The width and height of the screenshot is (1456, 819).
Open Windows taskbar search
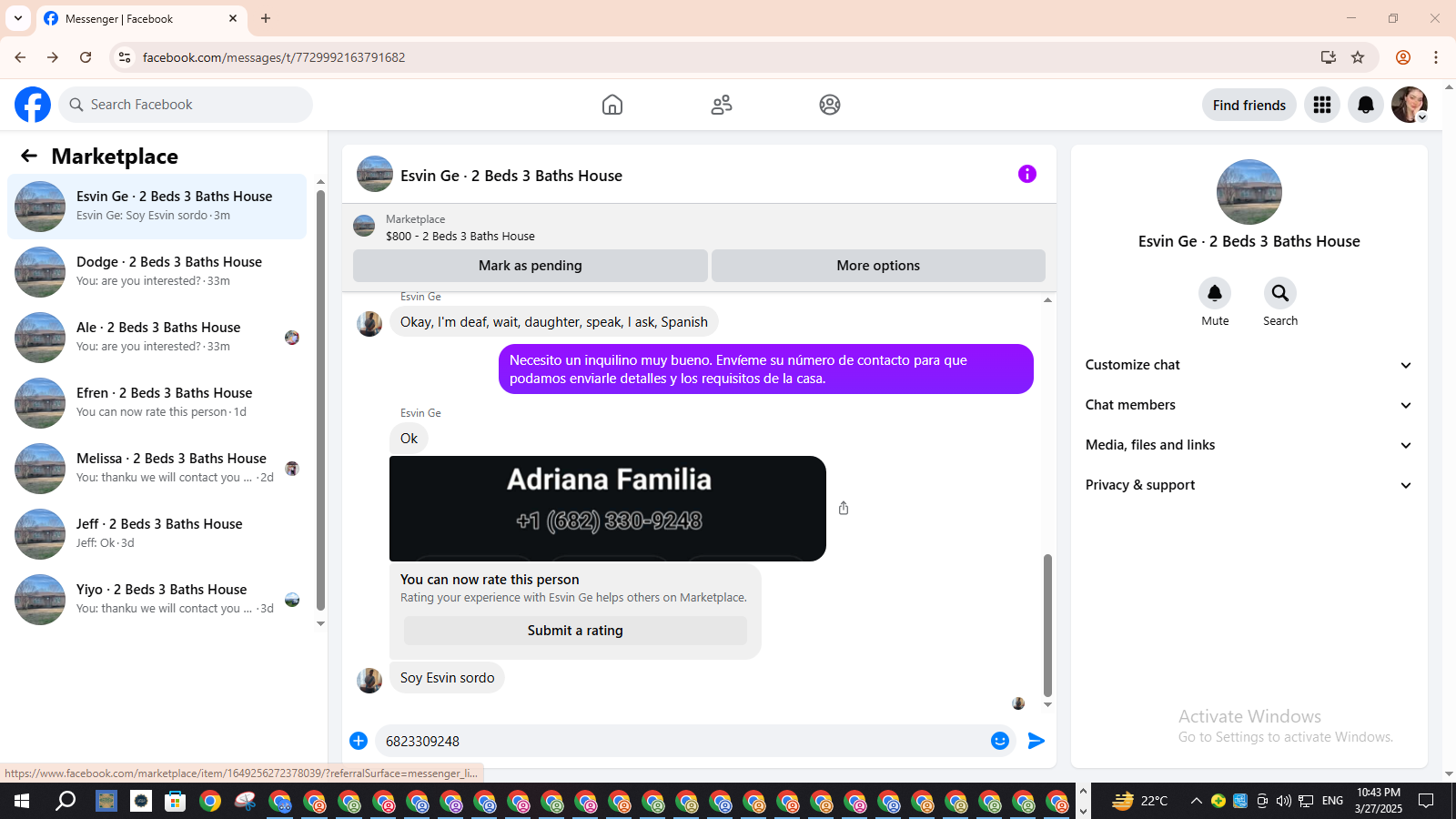(x=66, y=801)
